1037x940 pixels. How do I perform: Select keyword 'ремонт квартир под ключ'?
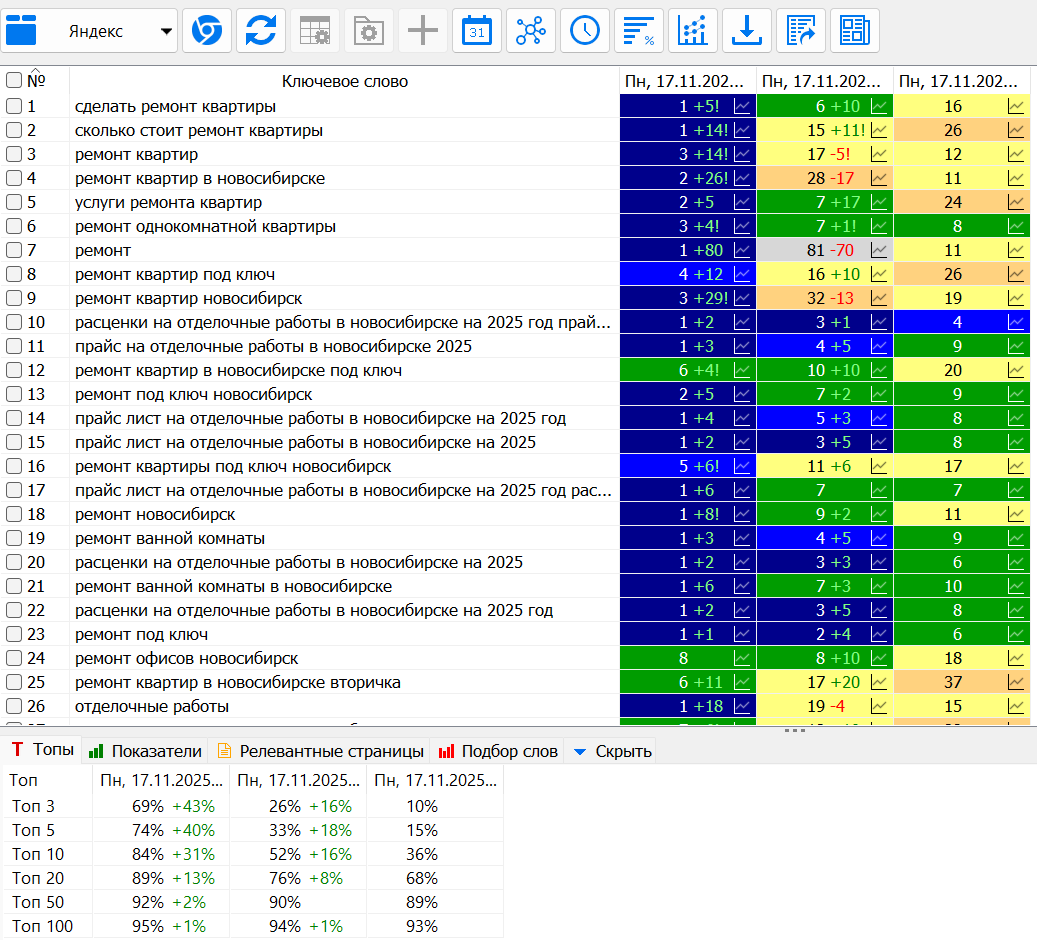175,275
